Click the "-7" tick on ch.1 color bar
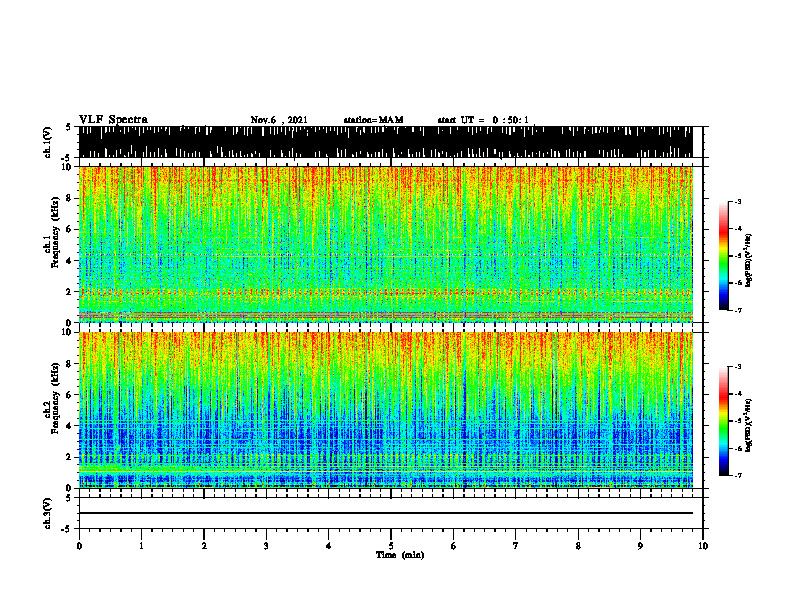This screenshot has height=612, width=792. point(738,310)
